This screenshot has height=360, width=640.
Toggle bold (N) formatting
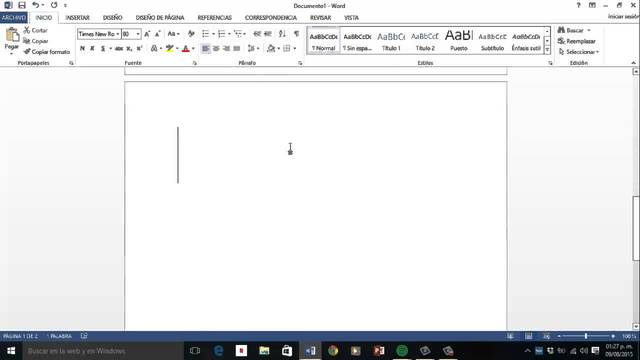[82, 49]
